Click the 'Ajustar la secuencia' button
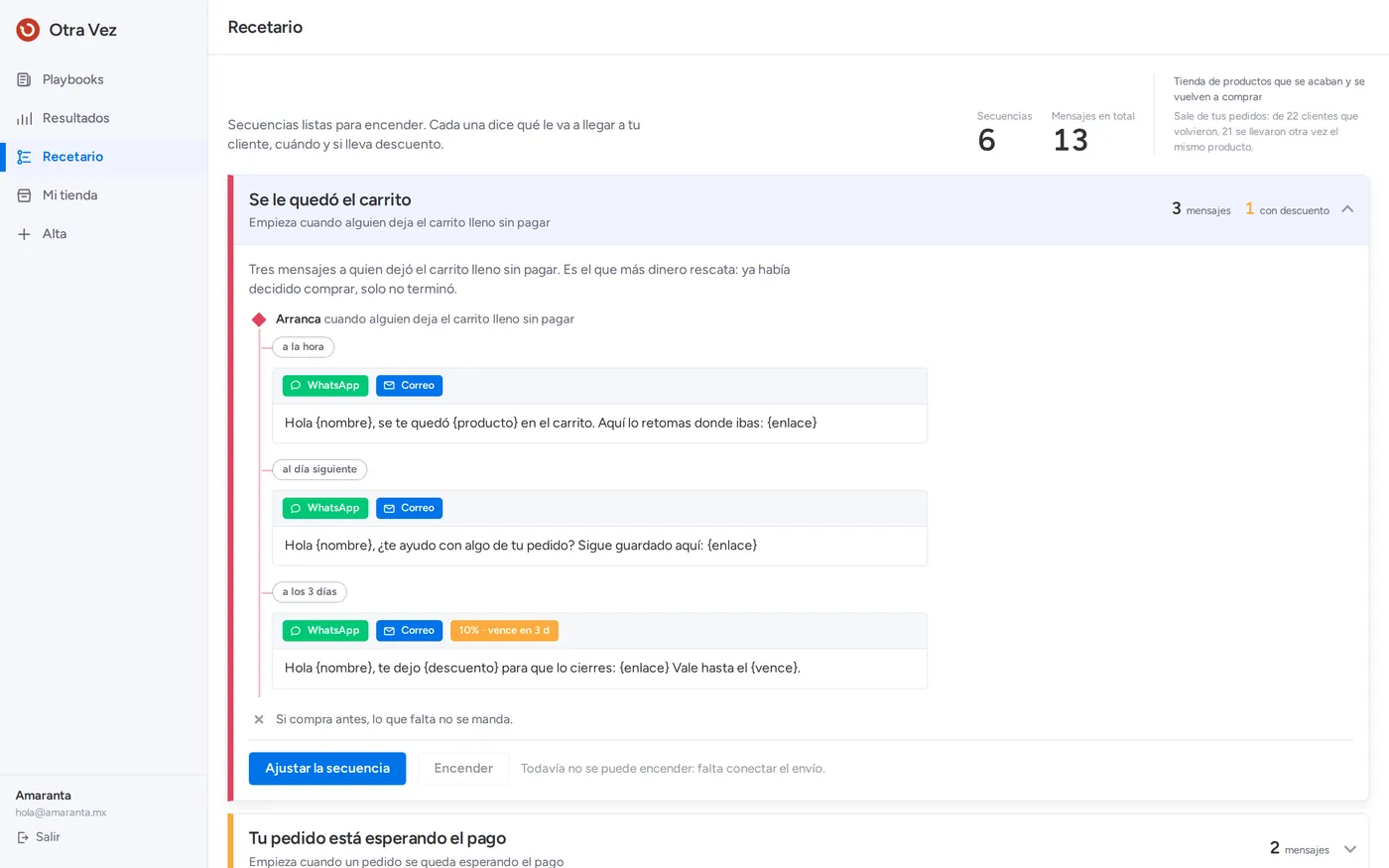Viewport: 1389px width, 868px height. click(327, 769)
